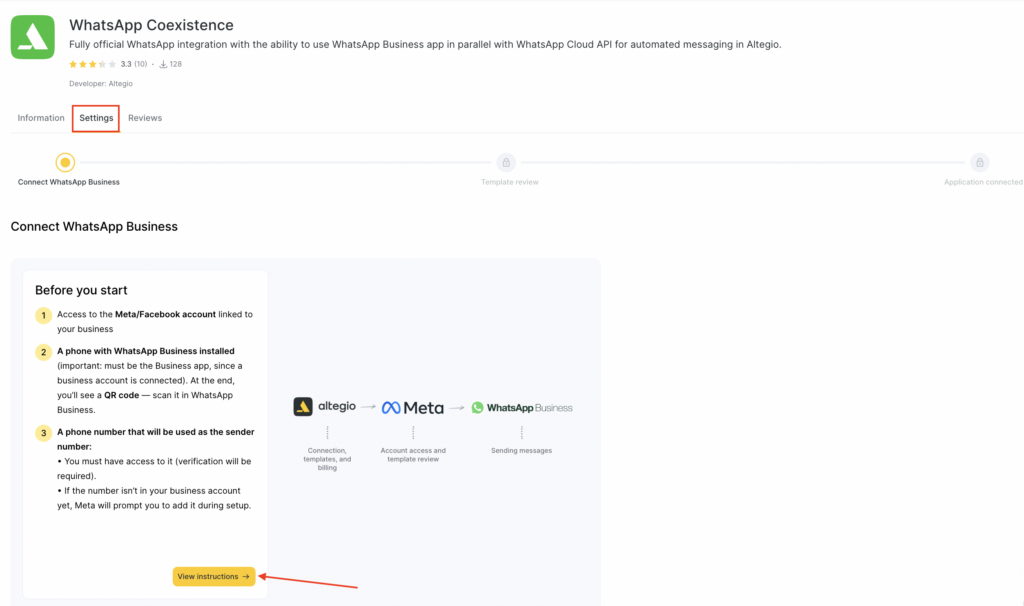This screenshot has height=606, width=1024.
Task: Click the progress line between the first two steps
Action: [285, 162]
